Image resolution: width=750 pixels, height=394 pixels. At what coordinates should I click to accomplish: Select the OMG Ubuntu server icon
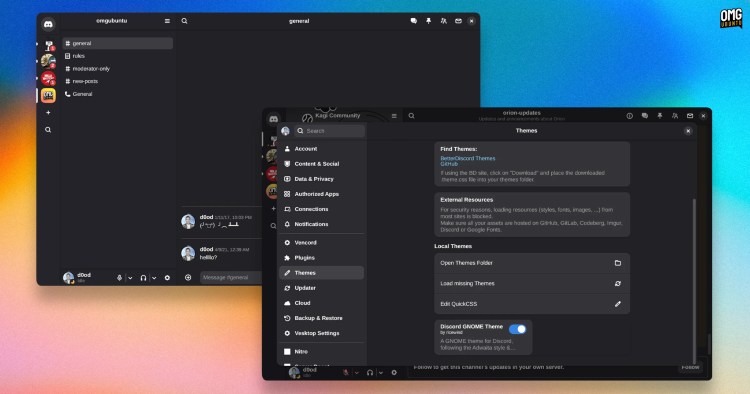click(48, 96)
